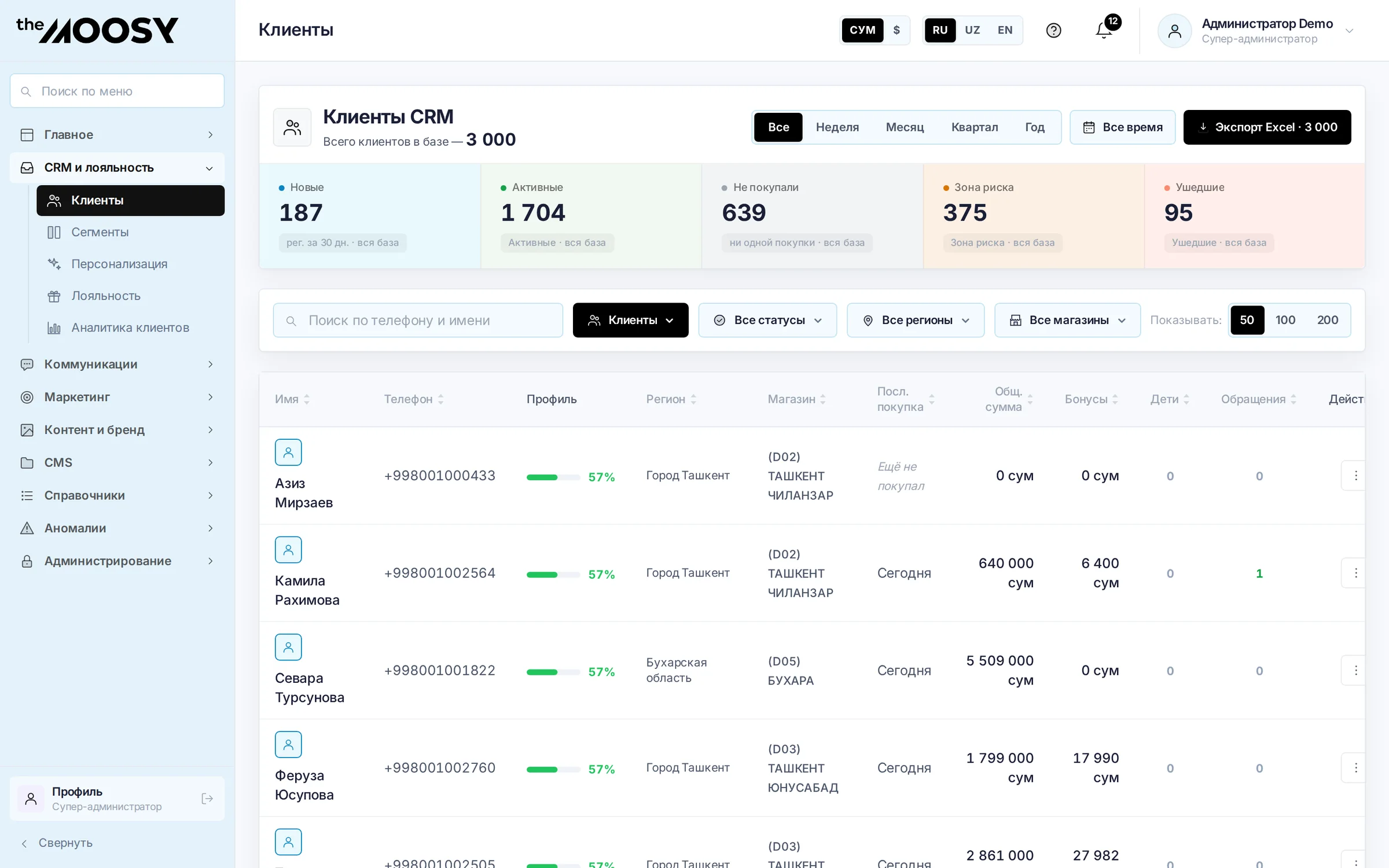Select the Месяц period tab
1389x868 pixels.
[x=905, y=127]
